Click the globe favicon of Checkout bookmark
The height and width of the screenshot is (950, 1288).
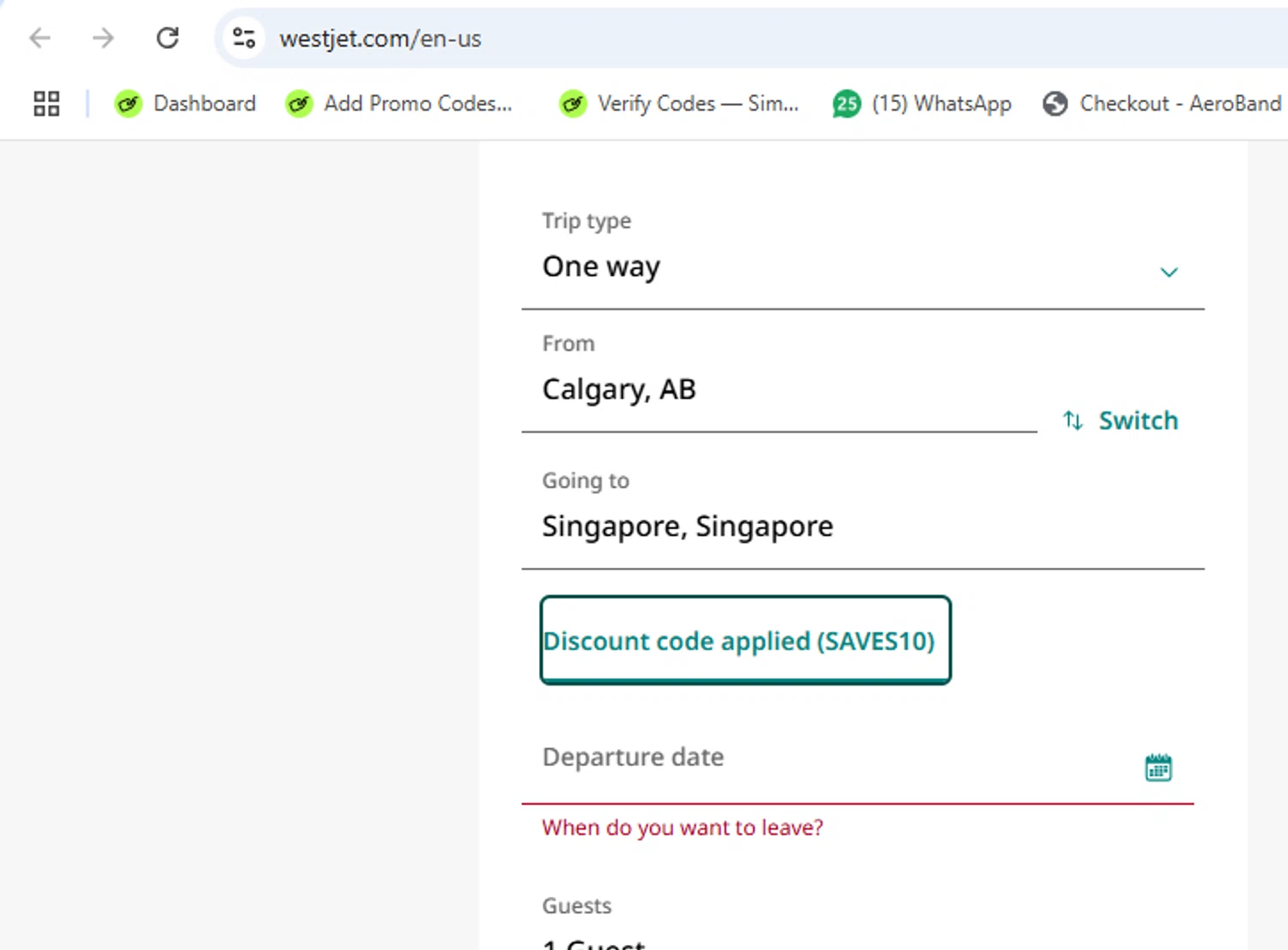[x=1055, y=104]
